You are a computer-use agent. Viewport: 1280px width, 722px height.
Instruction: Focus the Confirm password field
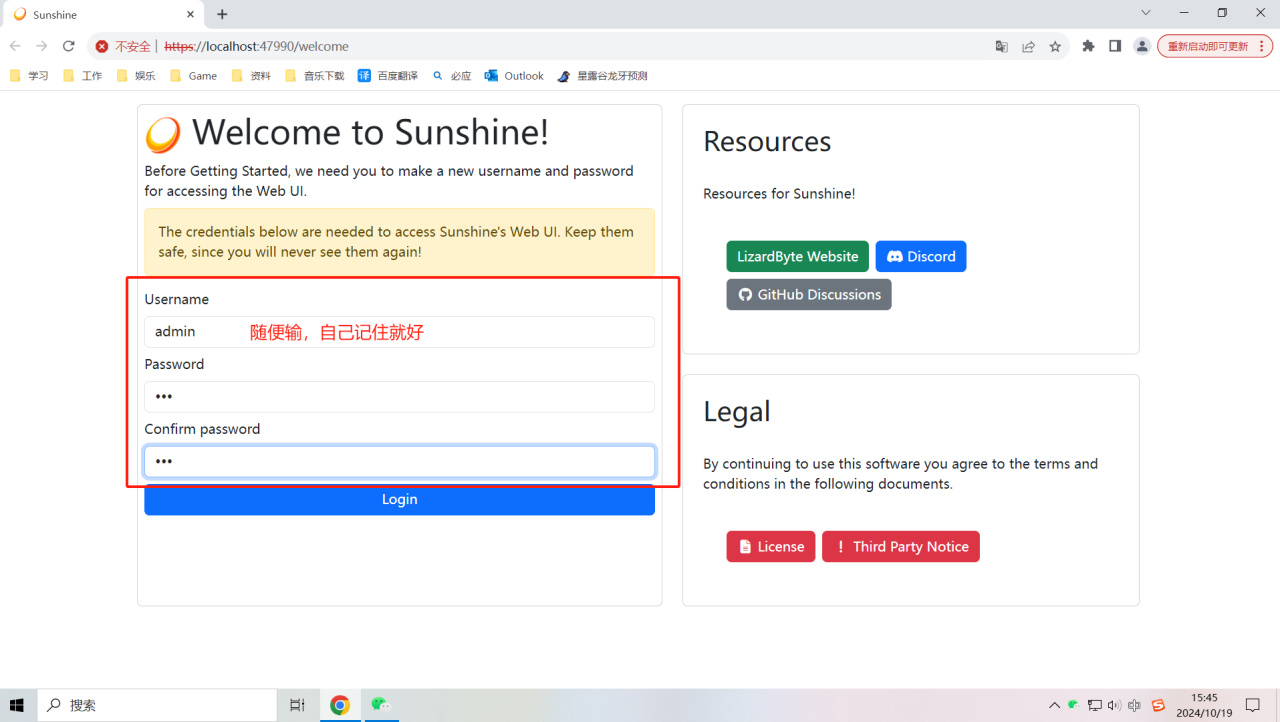coord(399,462)
